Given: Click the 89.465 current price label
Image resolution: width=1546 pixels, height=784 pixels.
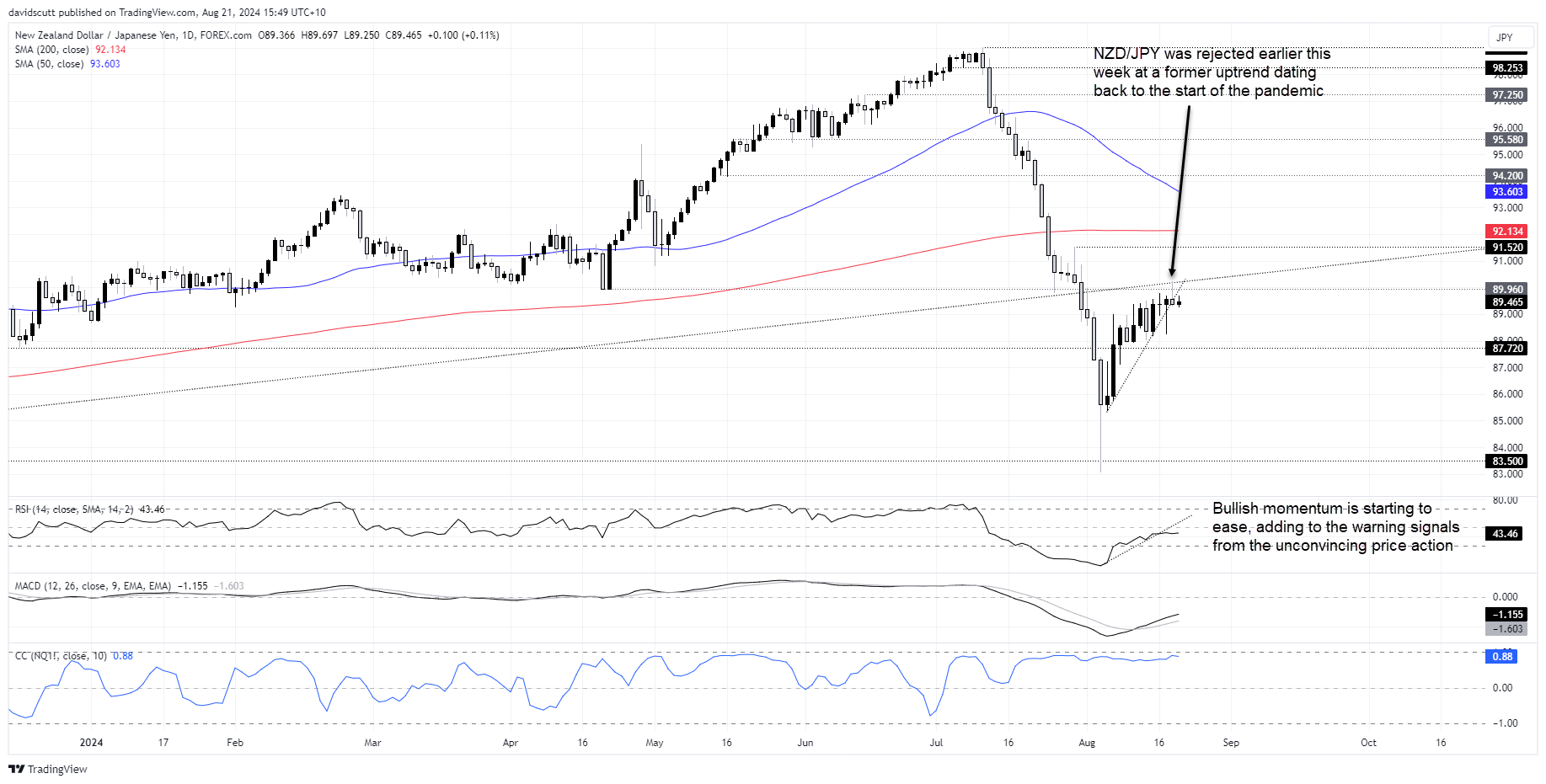Looking at the screenshot, I should 1507,302.
